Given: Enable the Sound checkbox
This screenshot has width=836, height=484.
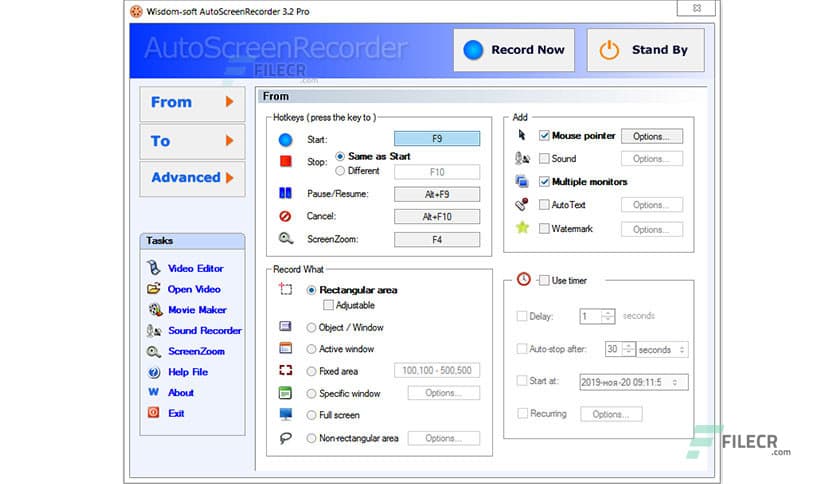Looking at the screenshot, I should pyautogui.click(x=544, y=158).
